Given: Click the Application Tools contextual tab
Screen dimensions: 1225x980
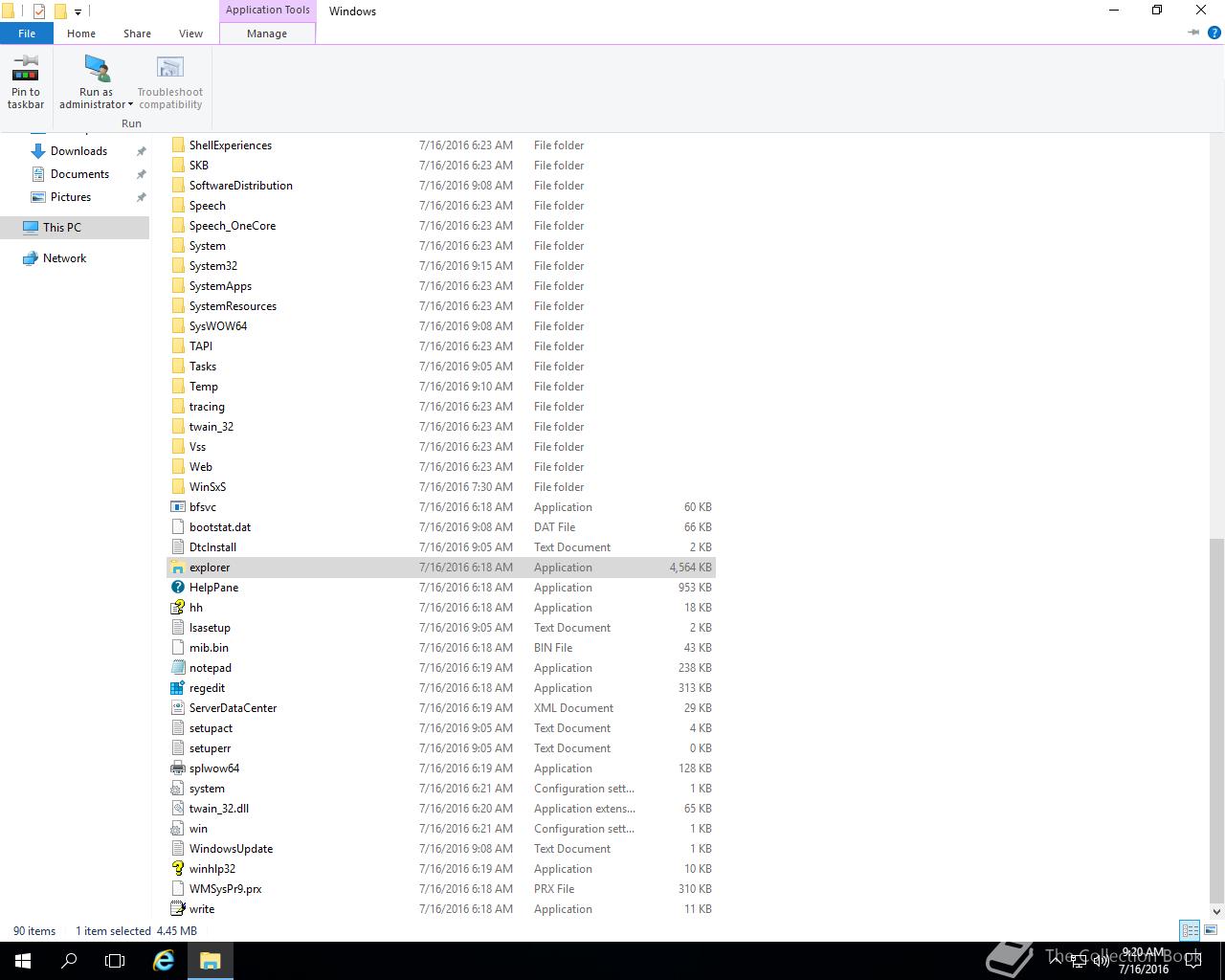Looking at the screenshot, I should [268, 10].
